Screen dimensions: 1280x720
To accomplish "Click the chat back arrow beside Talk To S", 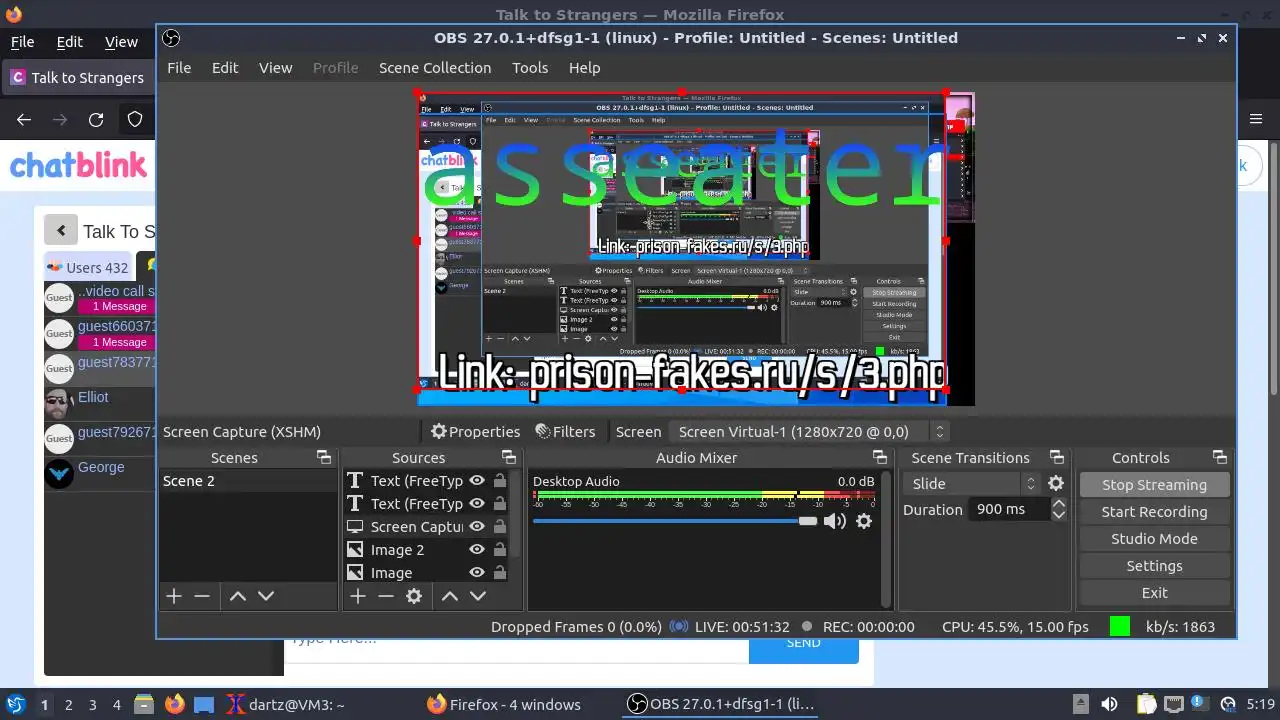I will click(x=61, y=231).
